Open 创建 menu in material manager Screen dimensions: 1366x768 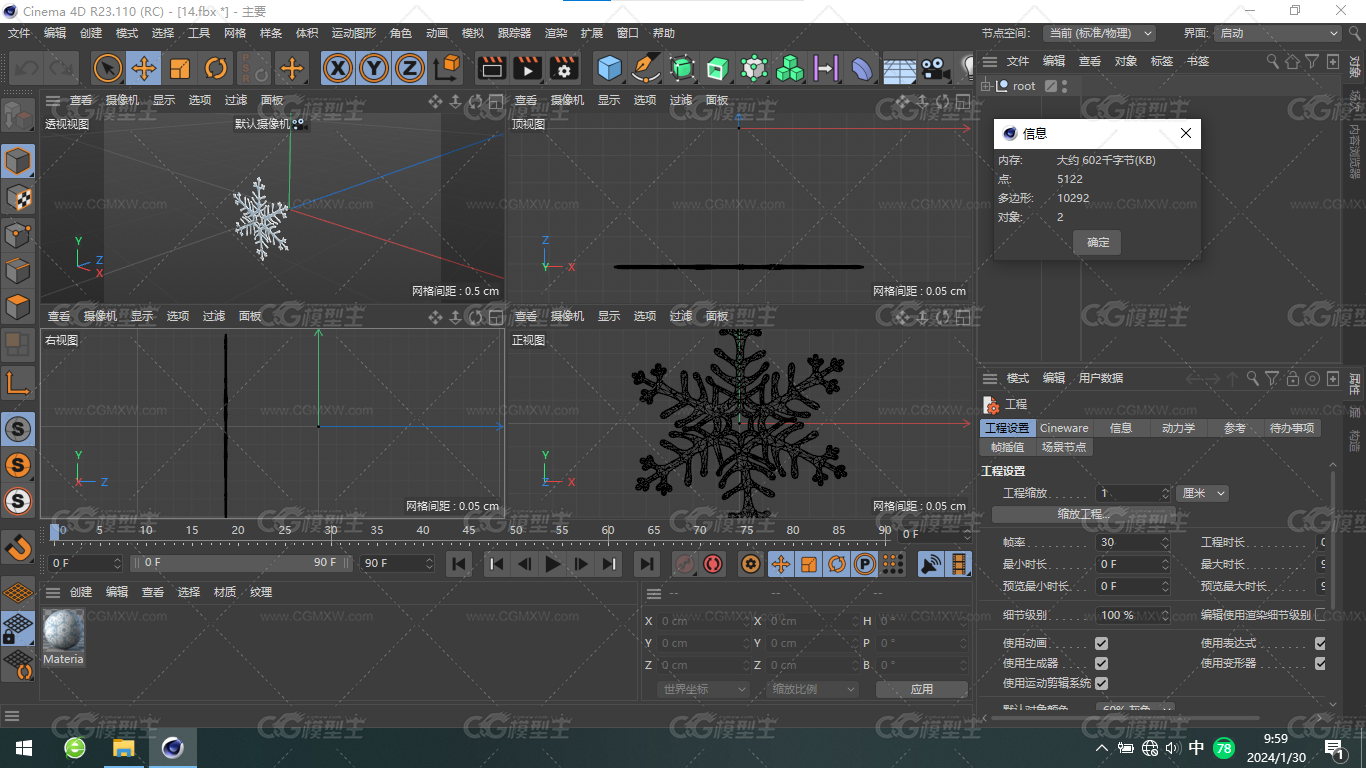[x=81, y=592]
